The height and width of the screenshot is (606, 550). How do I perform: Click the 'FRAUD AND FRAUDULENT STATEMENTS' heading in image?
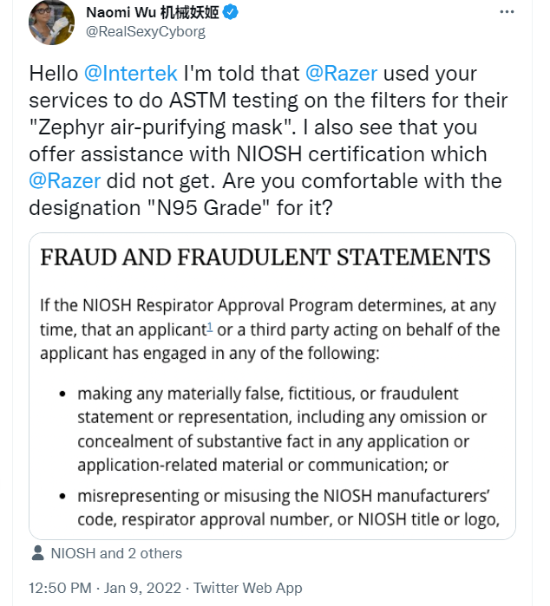[265, 257]
